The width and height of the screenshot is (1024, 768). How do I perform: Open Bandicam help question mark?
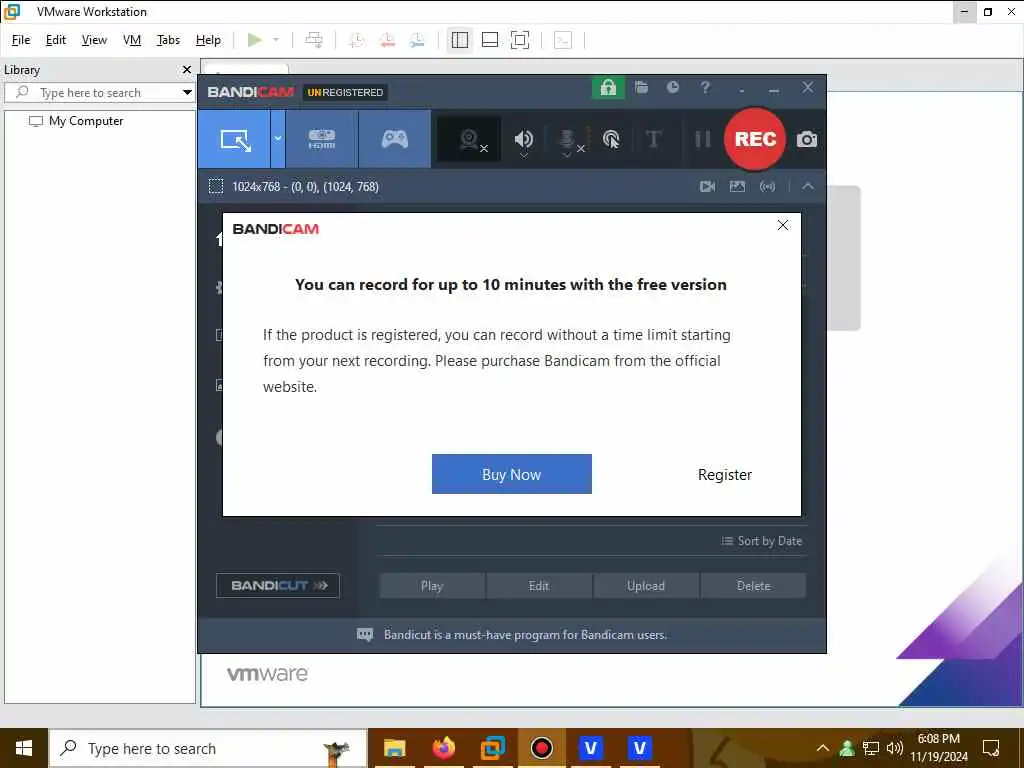pyautogui.click(x=705, y=88)
